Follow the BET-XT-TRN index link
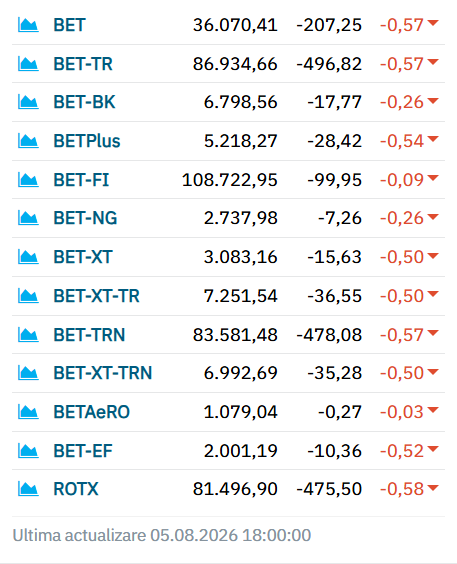The height and width of the screenshot is (564, 457). tap(103, 373)
